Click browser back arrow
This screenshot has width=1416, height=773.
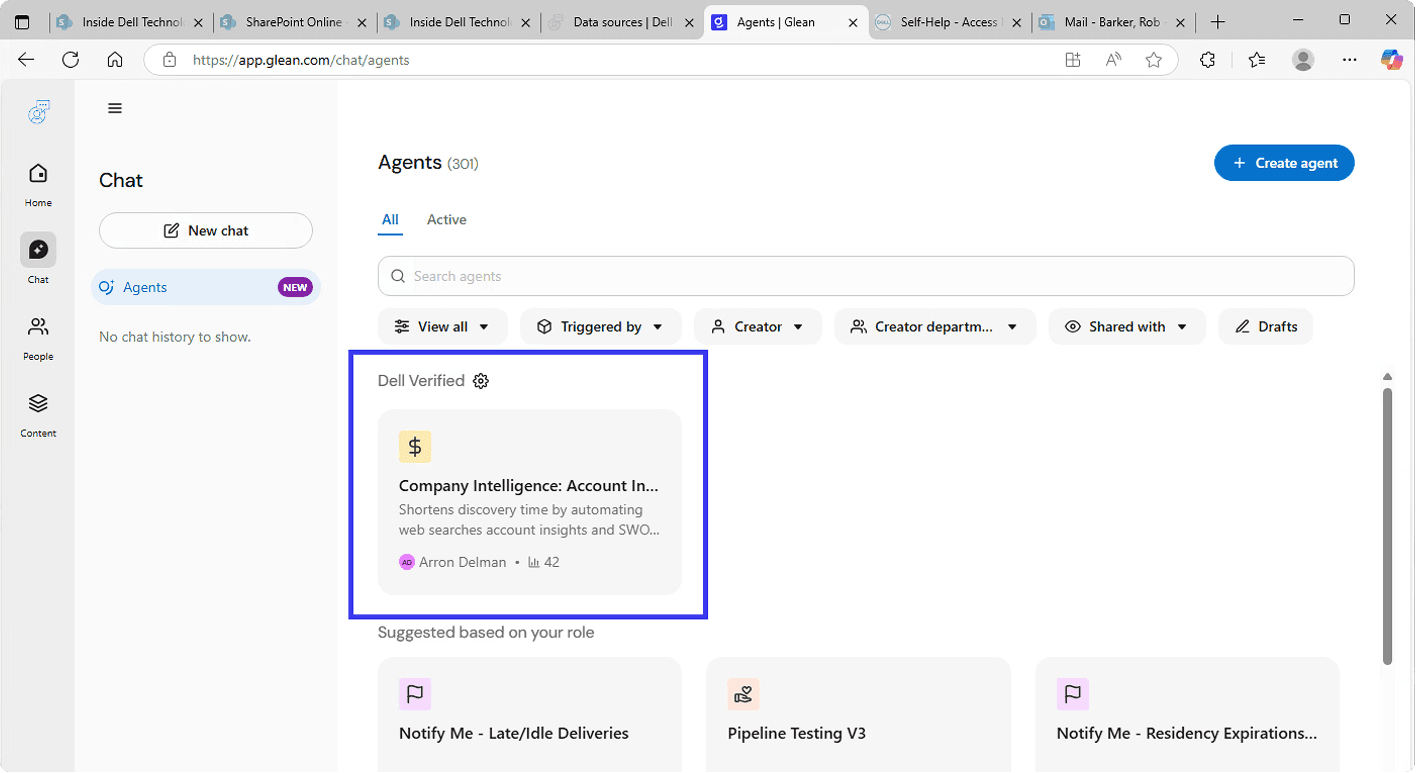pos(26,60)
